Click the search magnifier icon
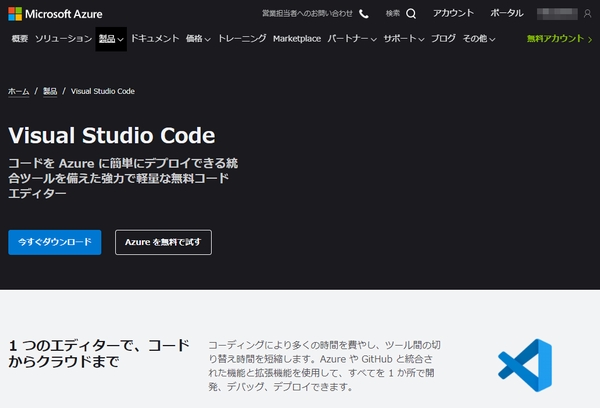 pyautogui.click(x=411, y=14)
